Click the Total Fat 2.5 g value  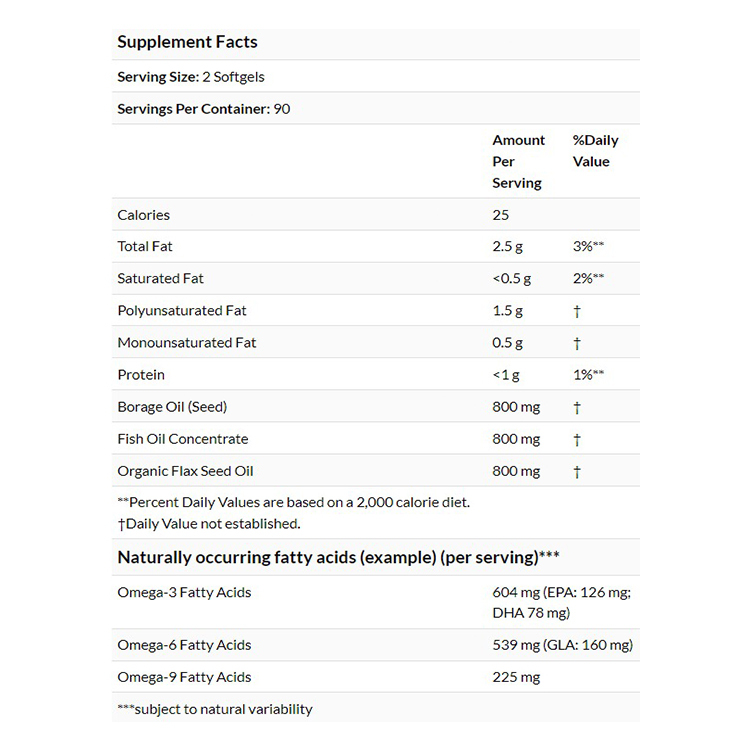[x=508, y=247]
